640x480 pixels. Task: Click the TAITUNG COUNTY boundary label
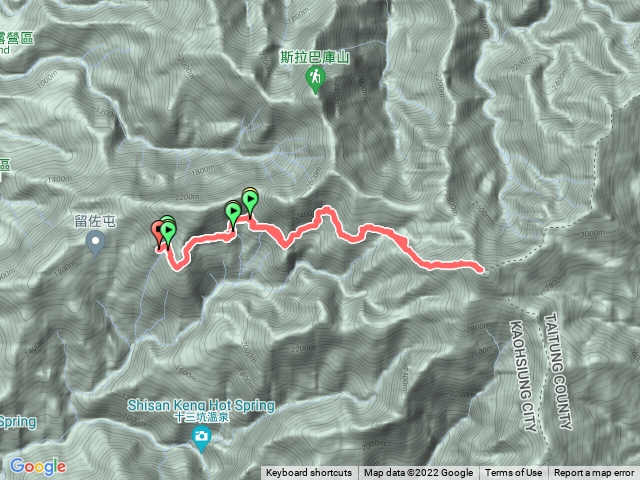[x=558, y=371]
